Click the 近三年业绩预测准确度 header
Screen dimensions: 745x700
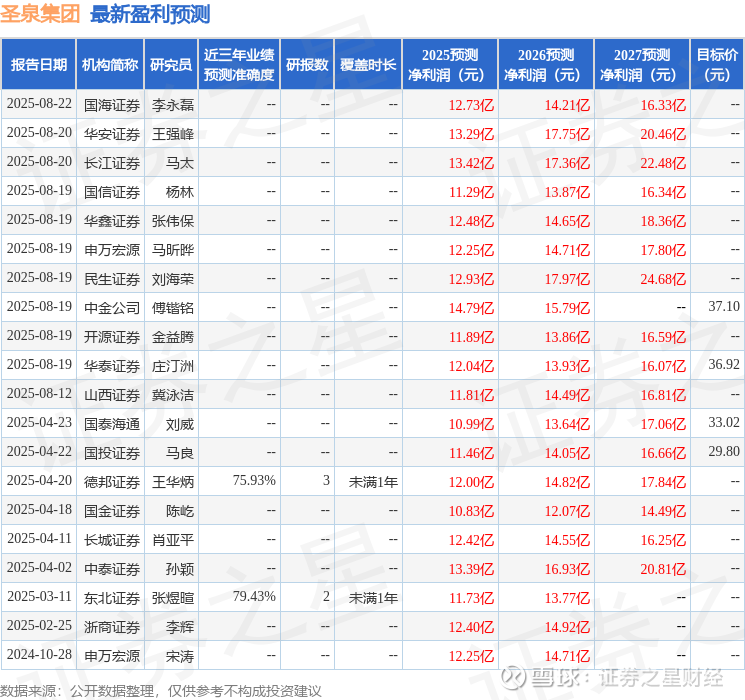click(x=239, y=65)
